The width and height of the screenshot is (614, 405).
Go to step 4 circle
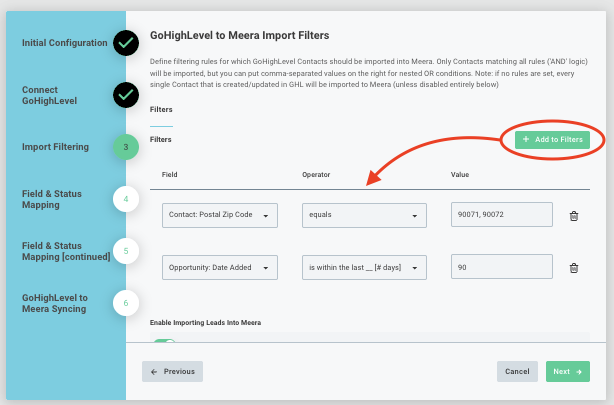pos(126,199)
